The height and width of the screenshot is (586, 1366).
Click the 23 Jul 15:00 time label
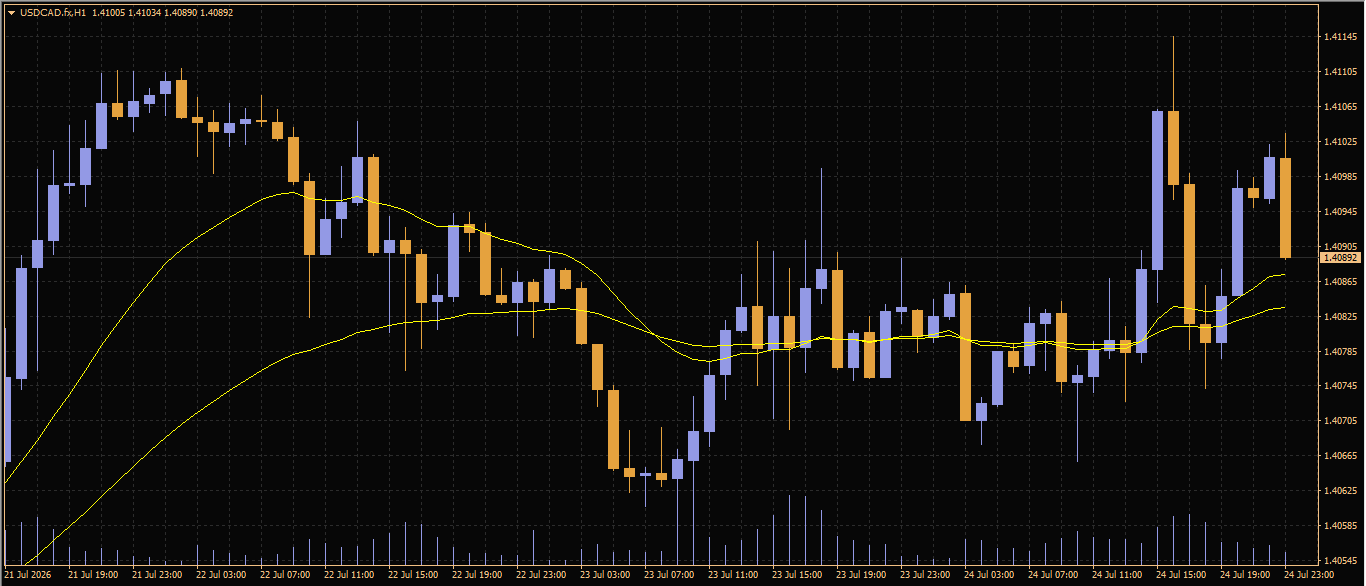pyautogui.click(x=797, y=576)
